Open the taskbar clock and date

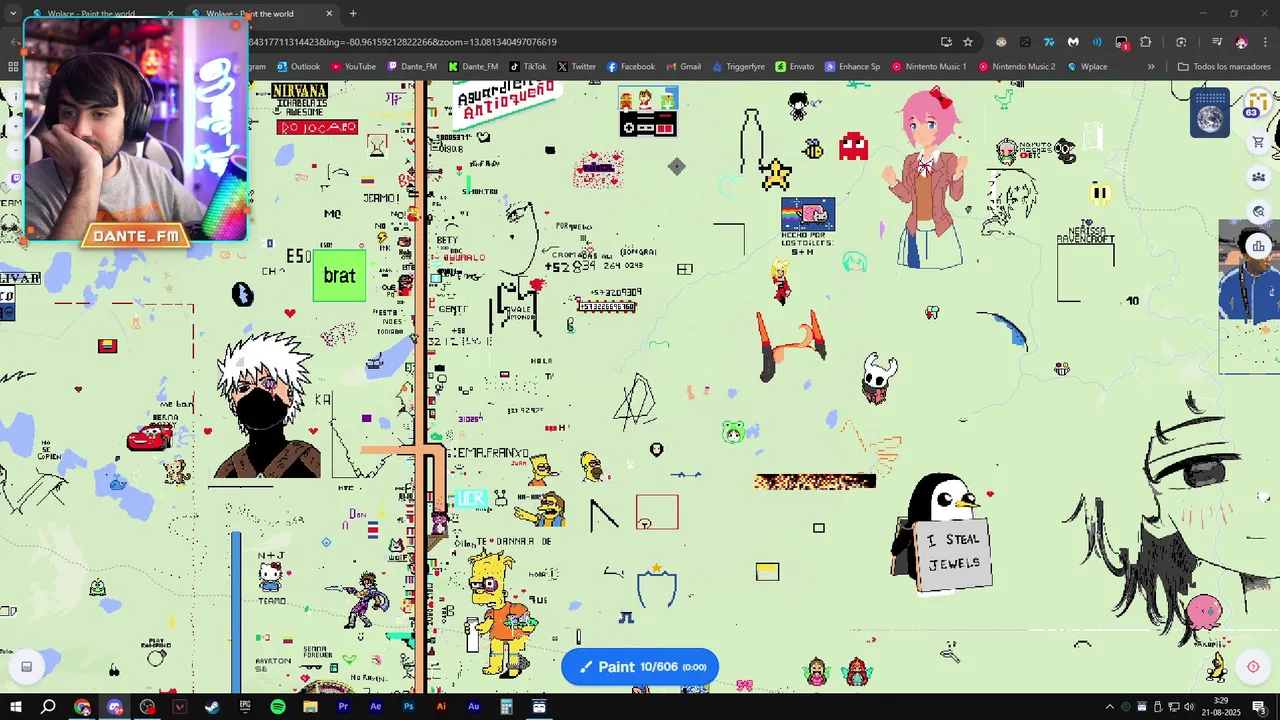pos(1221,706)
